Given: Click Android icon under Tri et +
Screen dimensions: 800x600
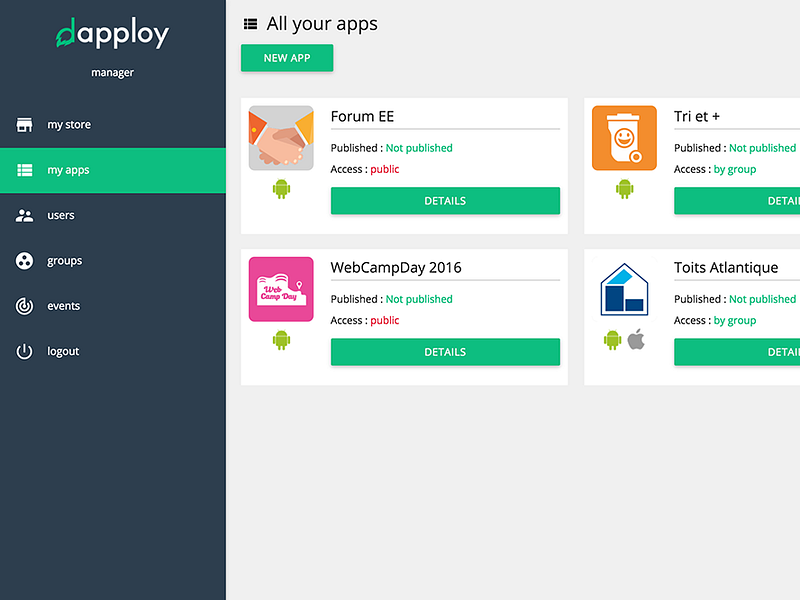Looking at the screenshot, I should click(624, 189).
